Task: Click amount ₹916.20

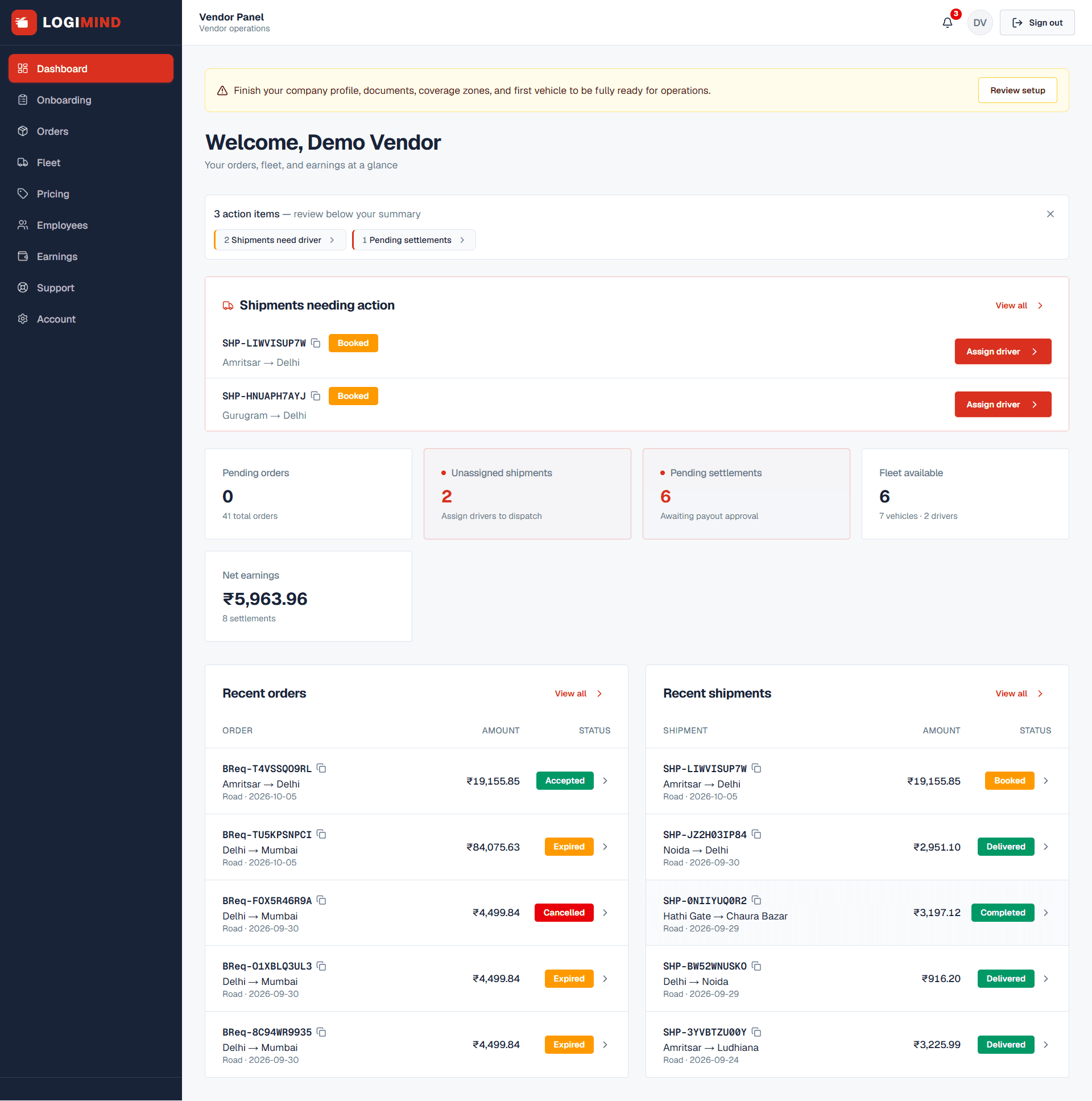Action: coord(941,979)
